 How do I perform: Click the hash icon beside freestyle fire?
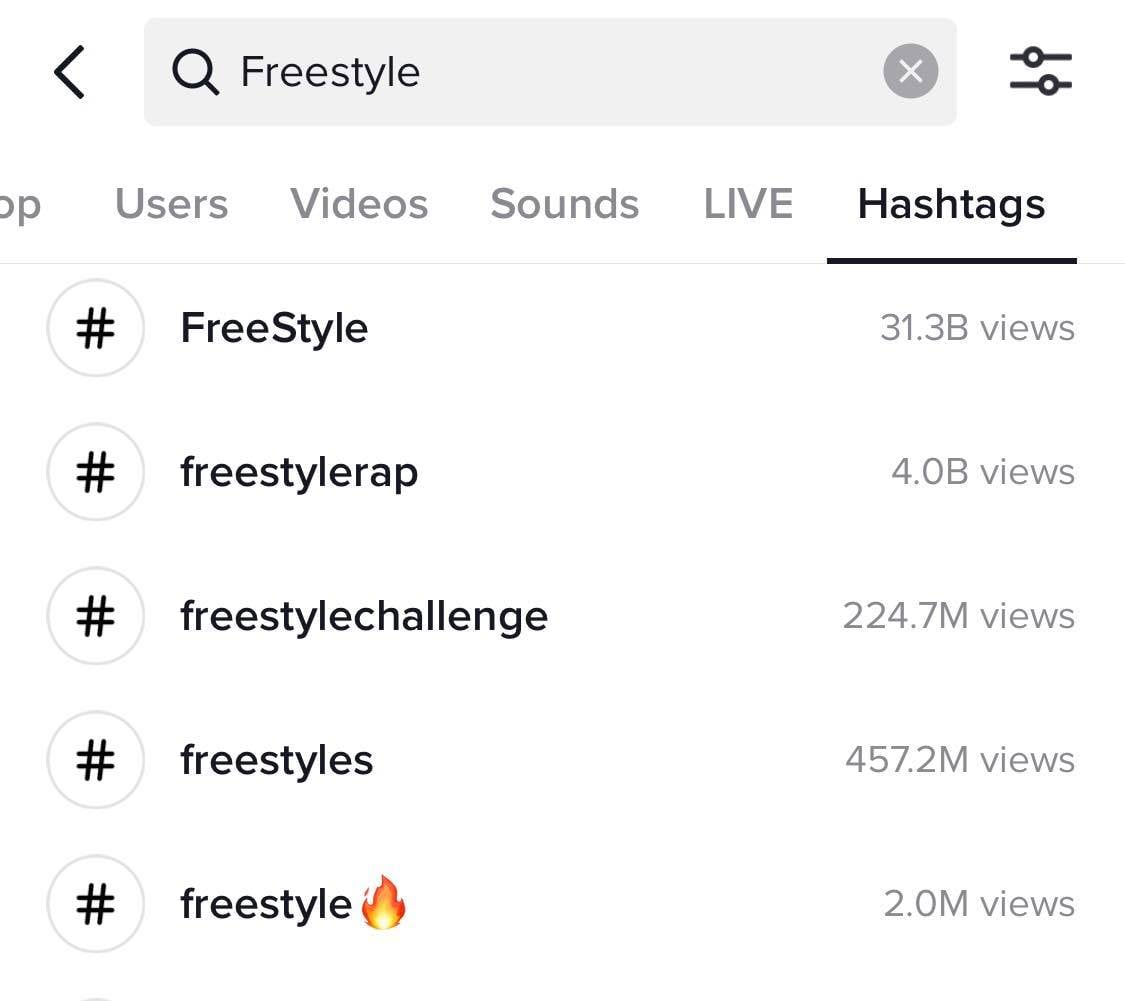coord(95,904)
